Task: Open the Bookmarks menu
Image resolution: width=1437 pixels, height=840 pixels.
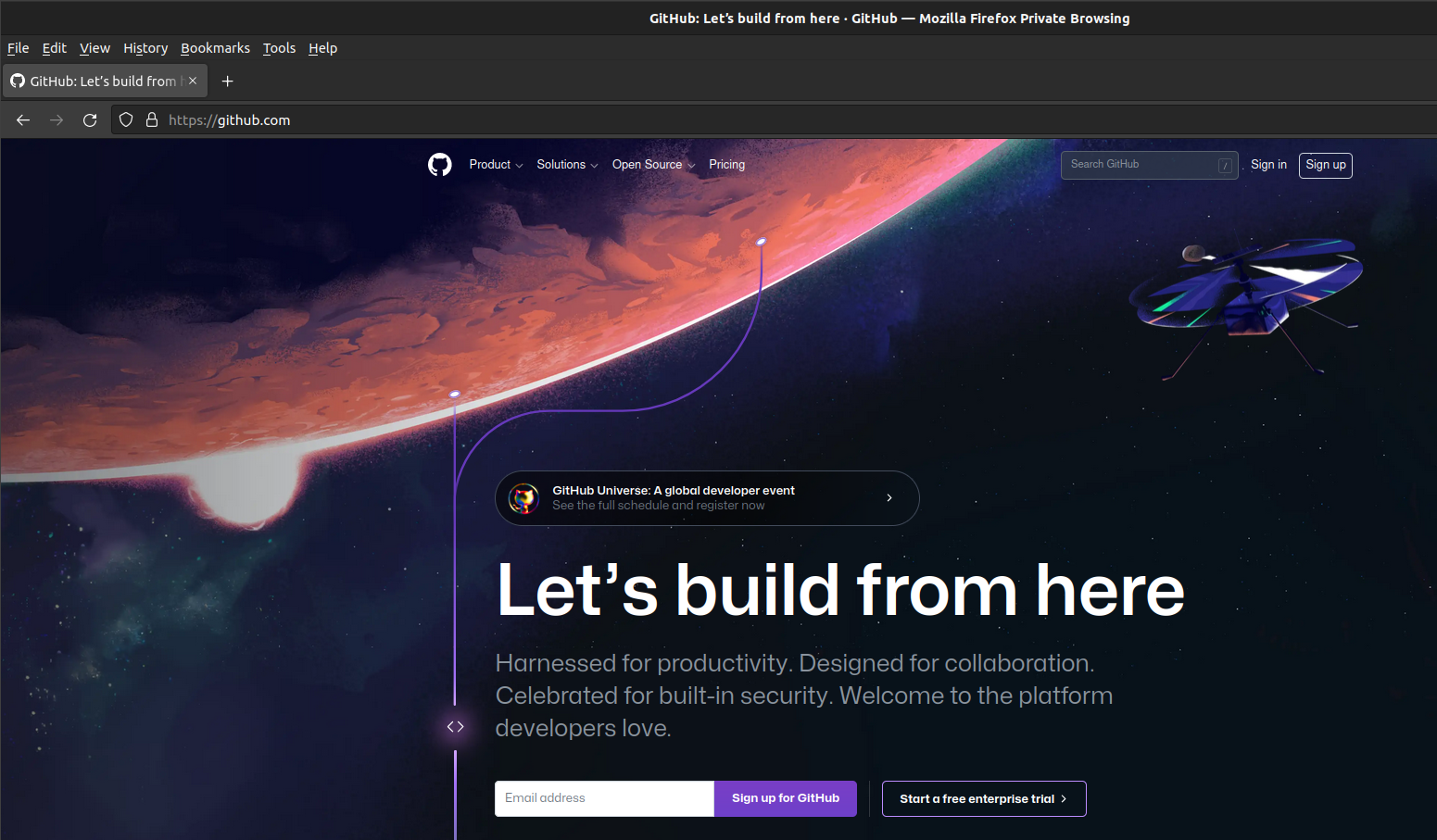Action: (215, 48)
